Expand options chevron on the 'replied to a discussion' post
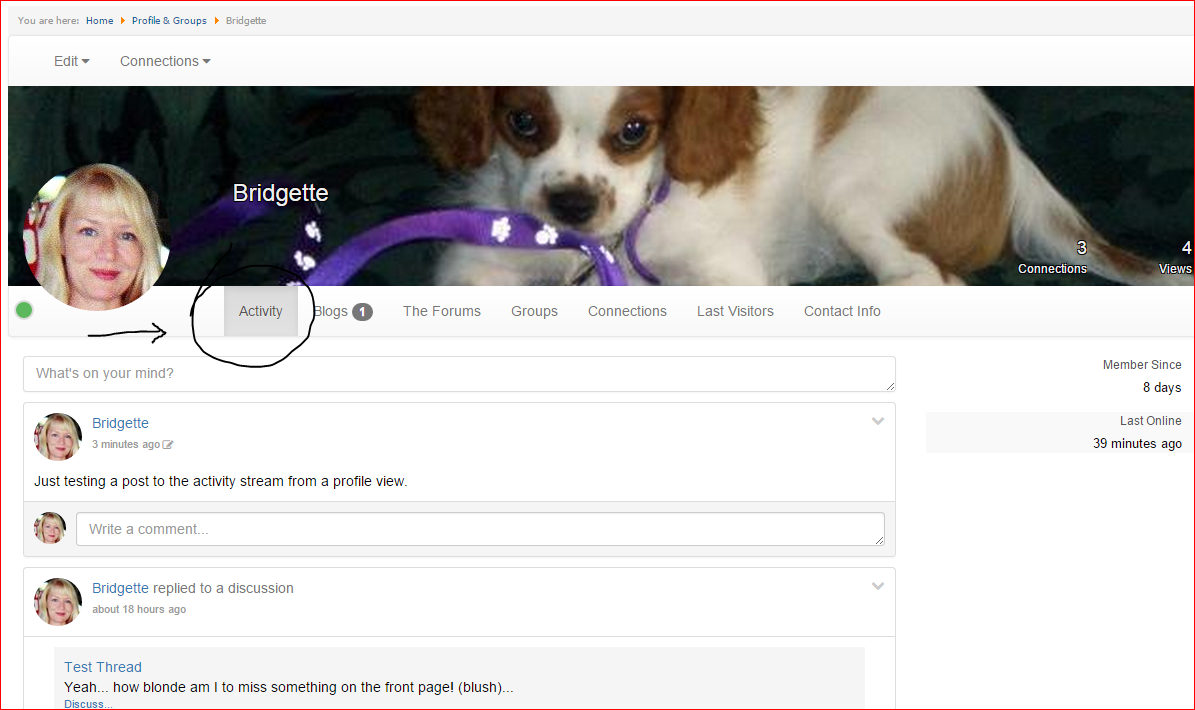 coord(878,587)
